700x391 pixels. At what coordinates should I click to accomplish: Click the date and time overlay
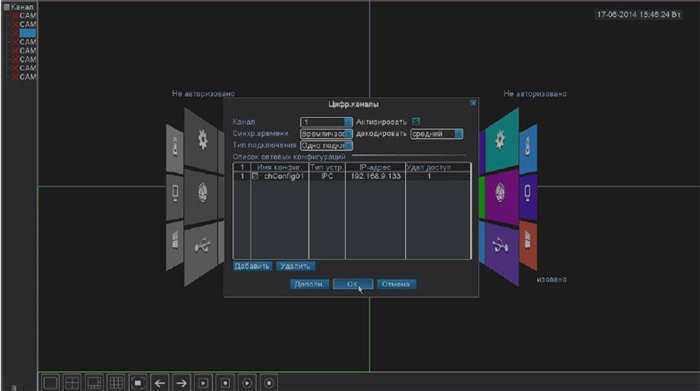[638, 15]
